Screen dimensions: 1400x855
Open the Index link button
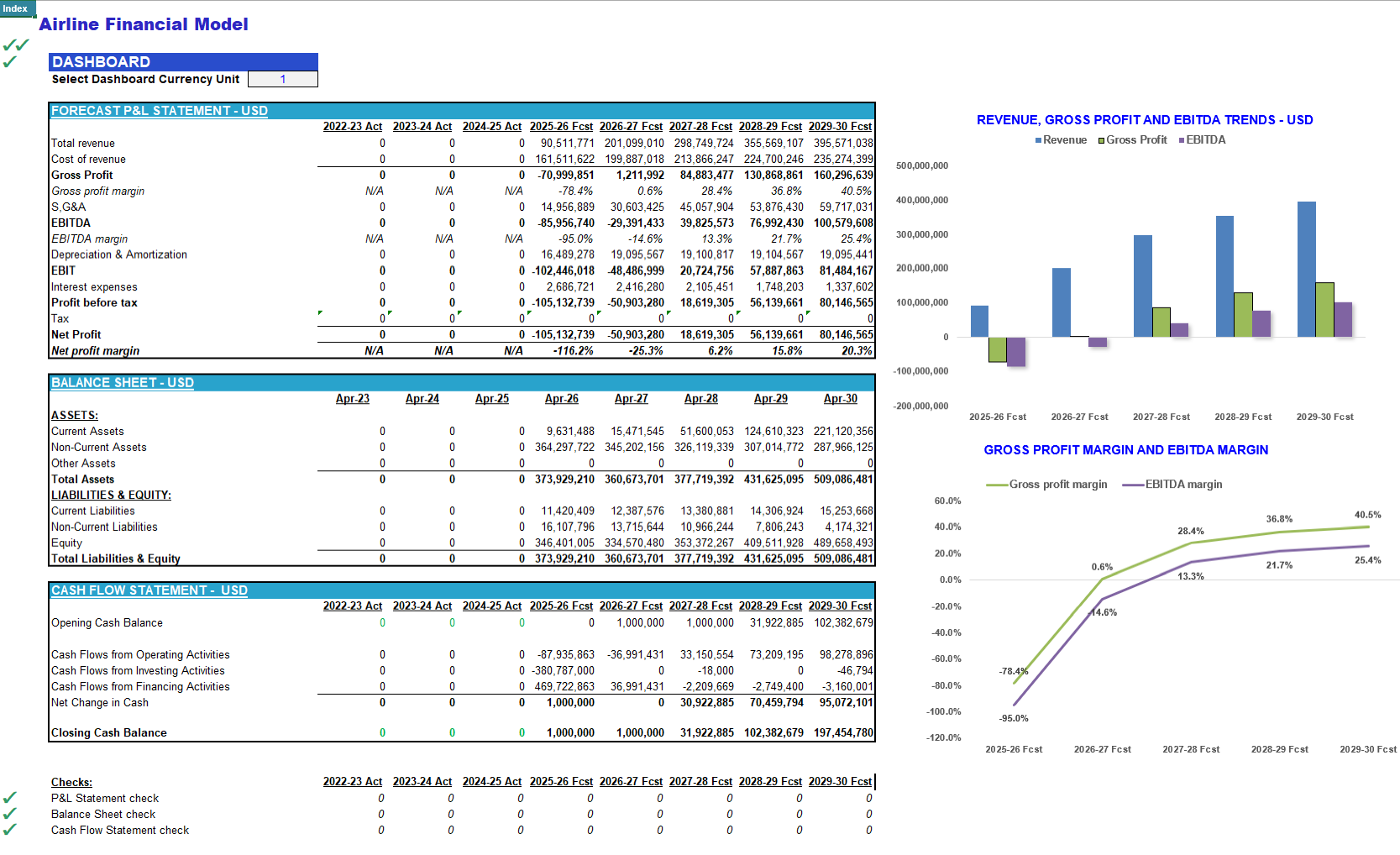click(x=15, y=8)
